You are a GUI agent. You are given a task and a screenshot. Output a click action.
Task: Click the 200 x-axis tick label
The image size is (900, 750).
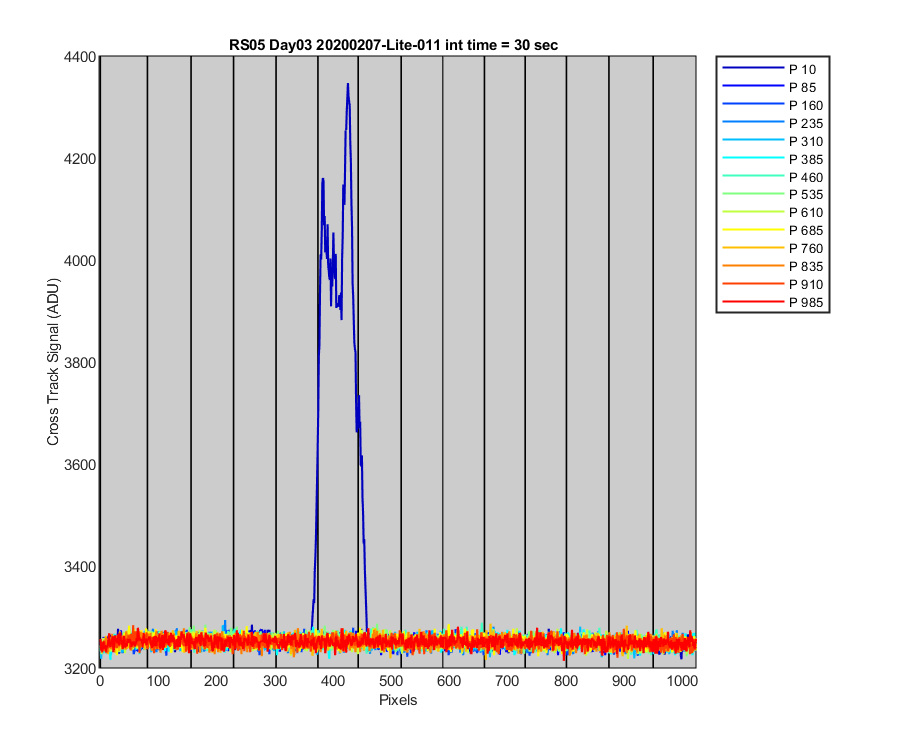(216, 681)
